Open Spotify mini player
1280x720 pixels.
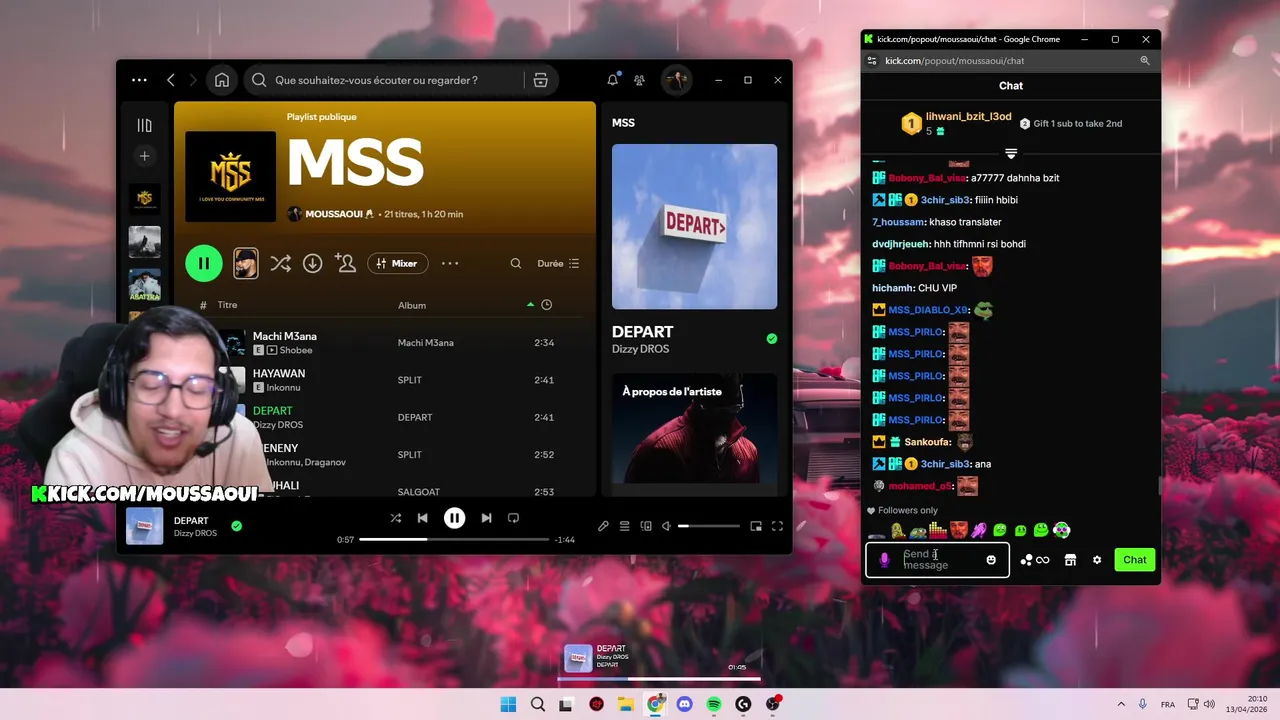pos(756,526)
